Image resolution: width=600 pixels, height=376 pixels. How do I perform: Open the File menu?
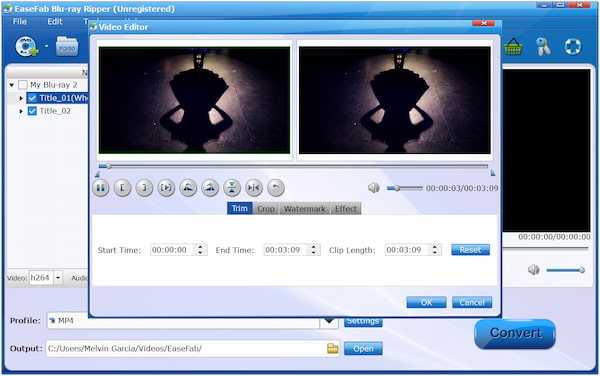coord(20,21)
